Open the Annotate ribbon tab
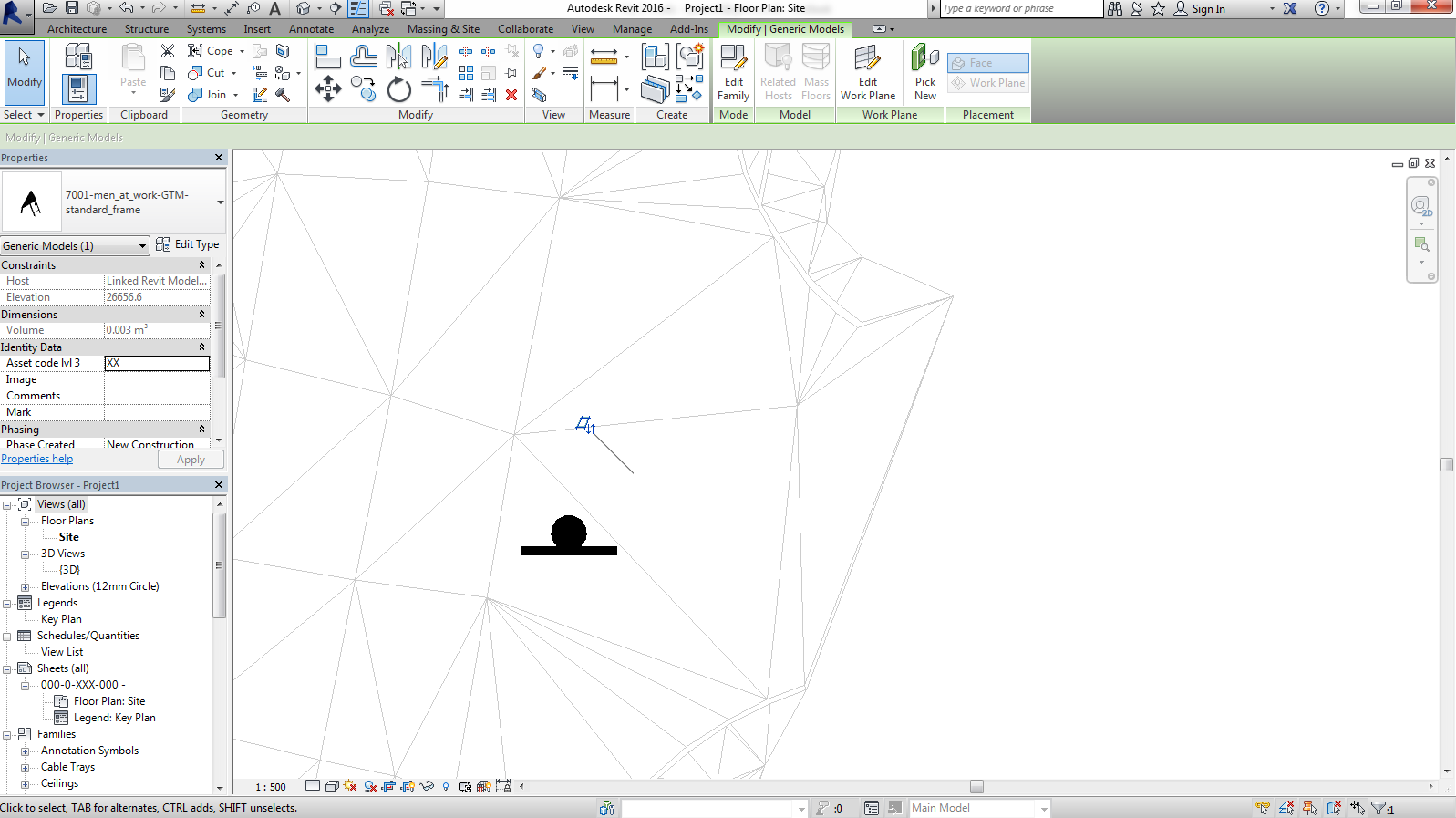 (x=311, y=29)
